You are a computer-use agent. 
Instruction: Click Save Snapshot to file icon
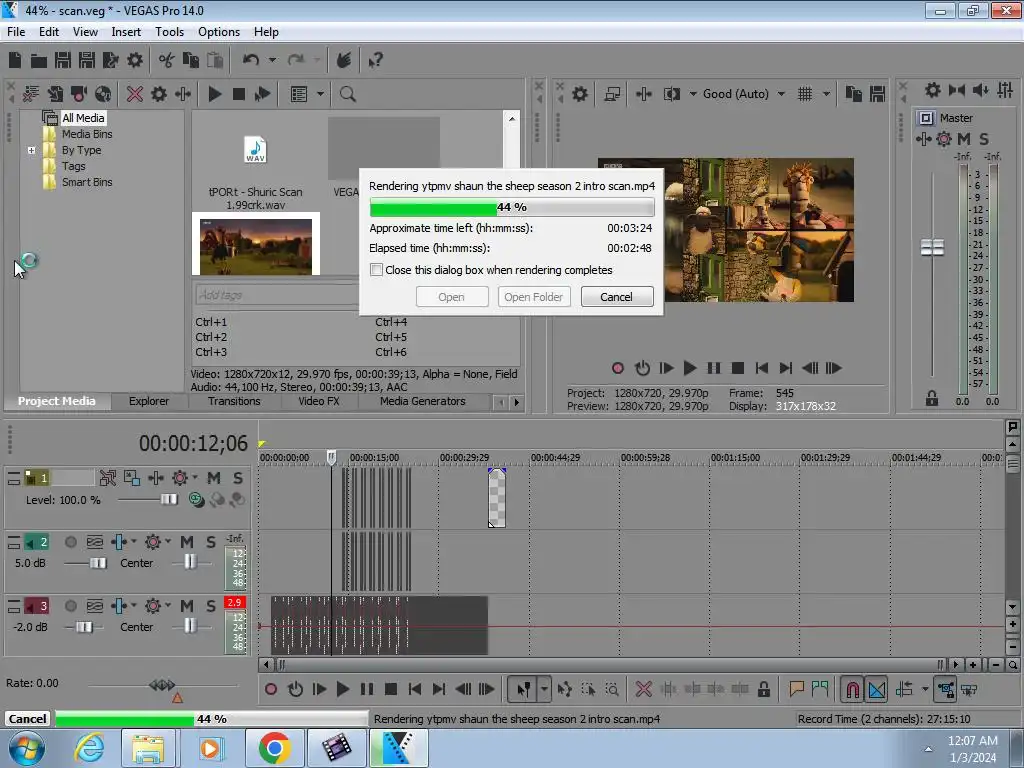pyautogui.click(x=877, y=94)
